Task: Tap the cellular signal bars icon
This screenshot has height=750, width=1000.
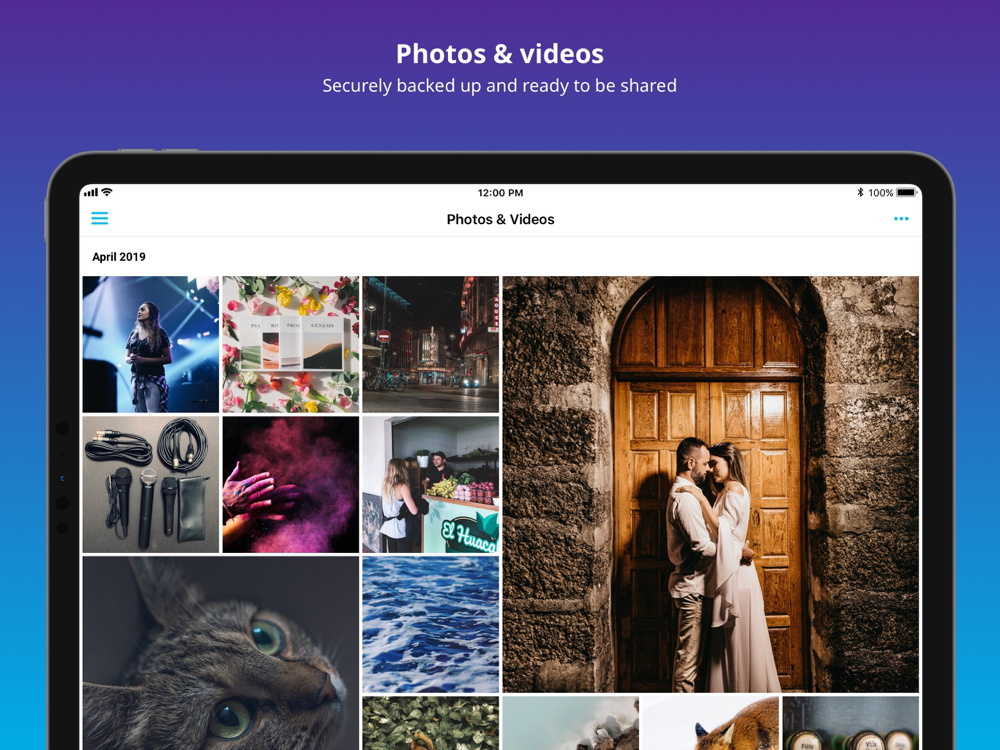Action: tap(91, 193)
